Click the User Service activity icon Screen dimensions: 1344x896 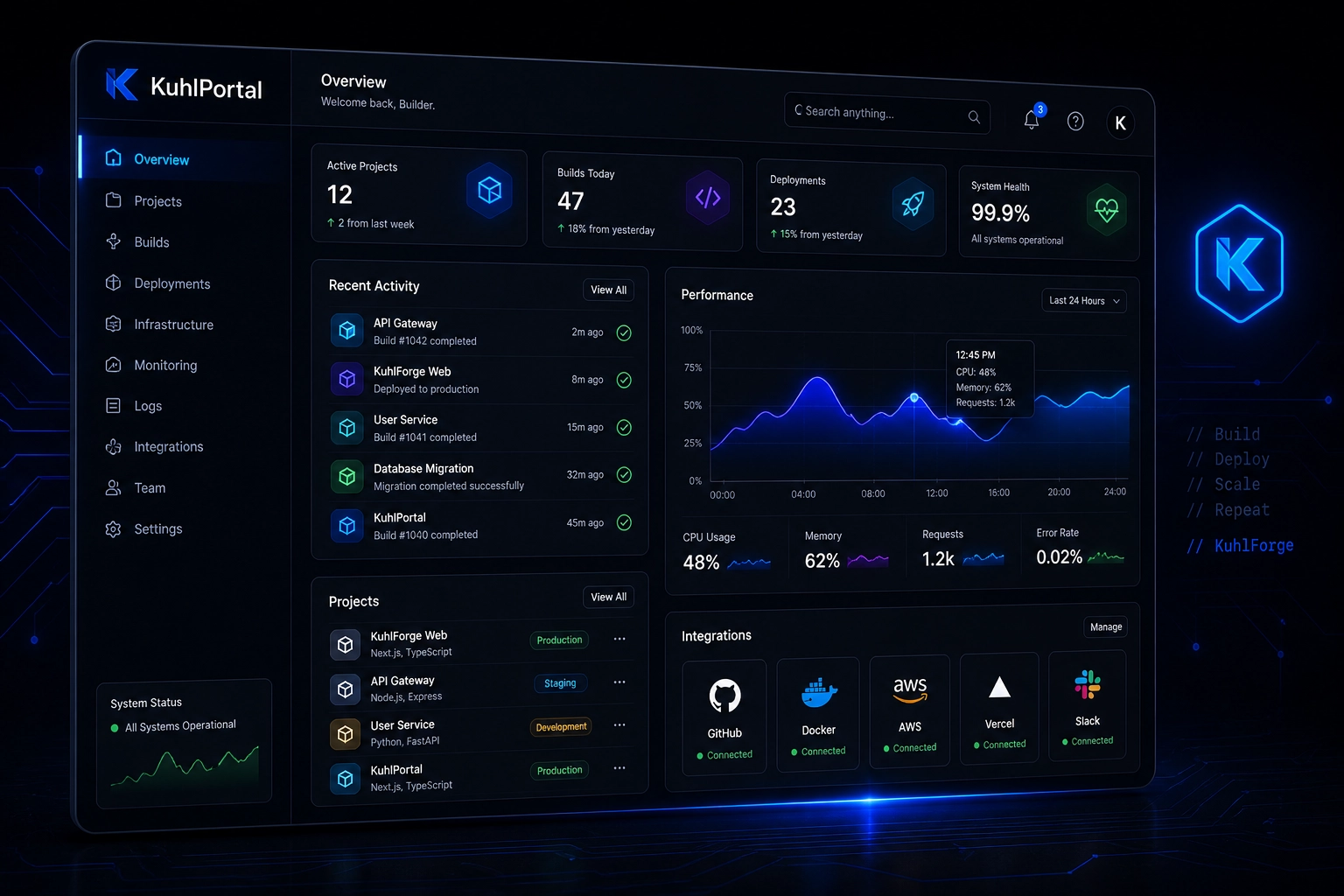coord(347,428)
